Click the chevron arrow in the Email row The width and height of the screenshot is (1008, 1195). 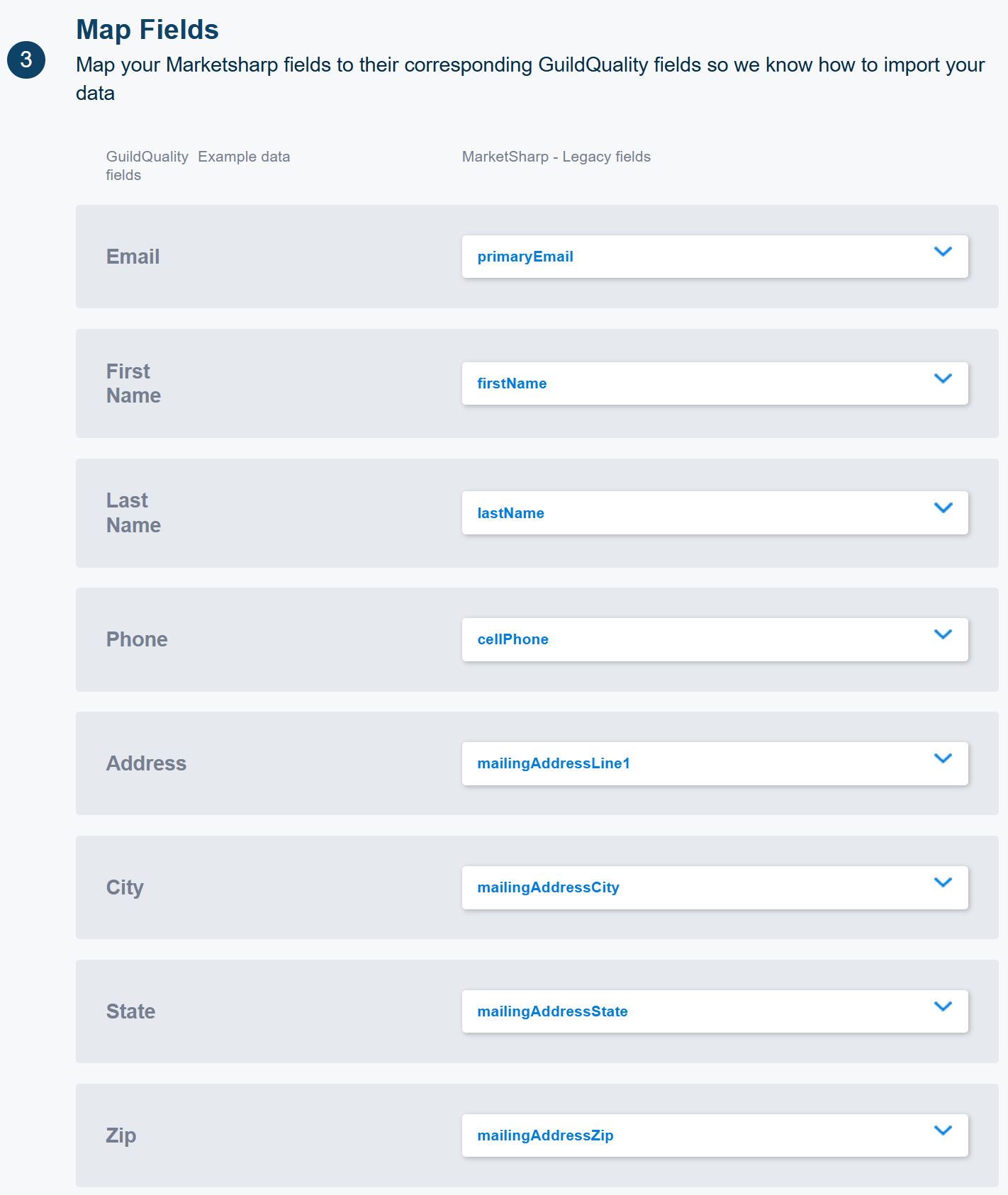(943, 252)
